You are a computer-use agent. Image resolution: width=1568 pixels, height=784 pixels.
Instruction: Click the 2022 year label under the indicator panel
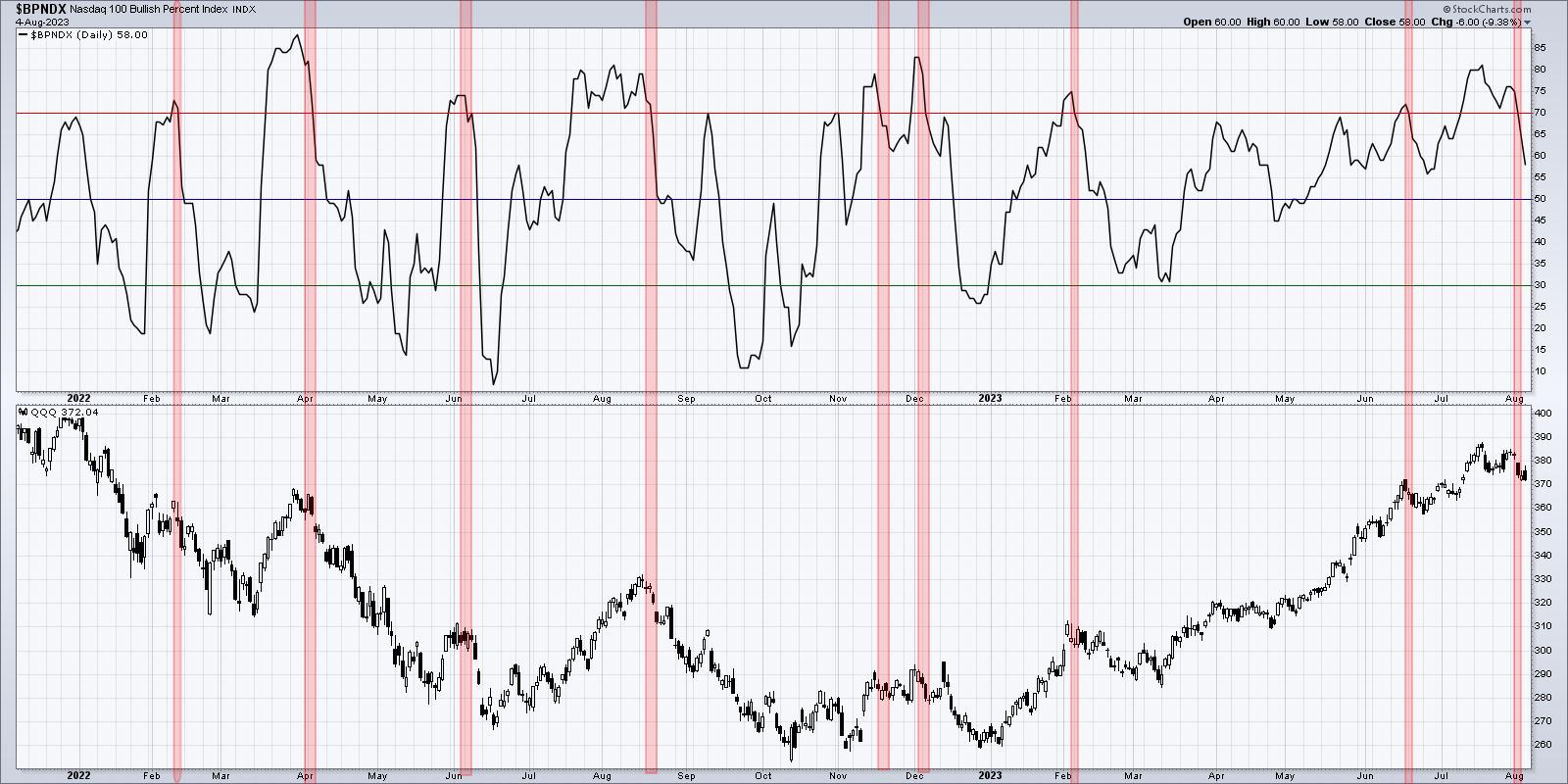(78, 398)
